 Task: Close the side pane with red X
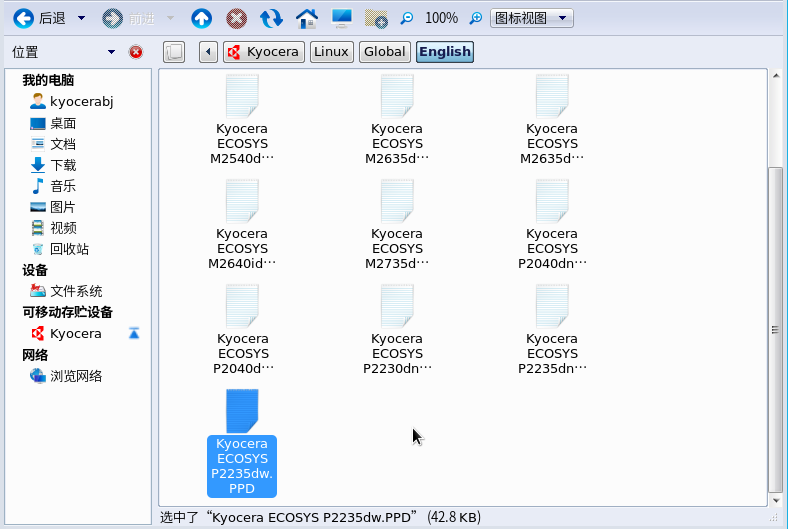click(136, 52)
